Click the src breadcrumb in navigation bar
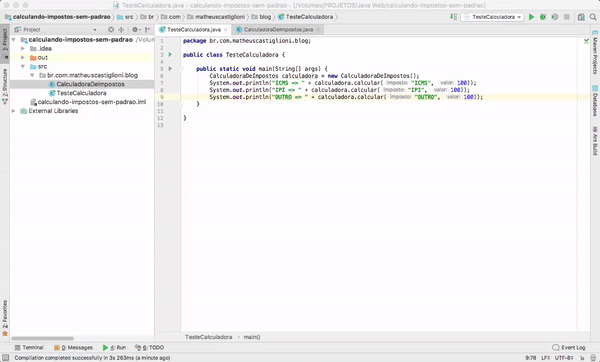The height and width of the screenshot is (362, 600). [125, 17]
